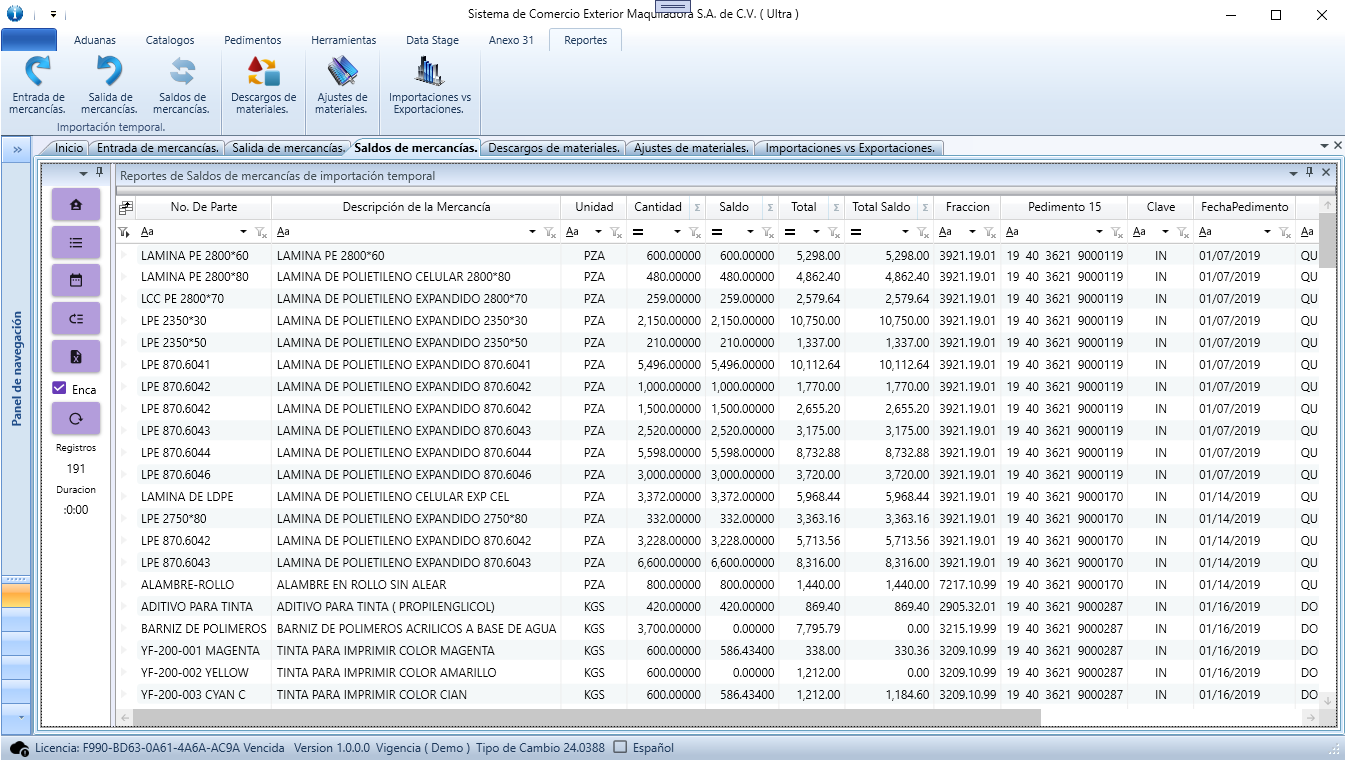Click the purple refresh button
Image resolution: width=1346 pixels, height=761 pixels.
pyautogui.click(x=76, y=419)
